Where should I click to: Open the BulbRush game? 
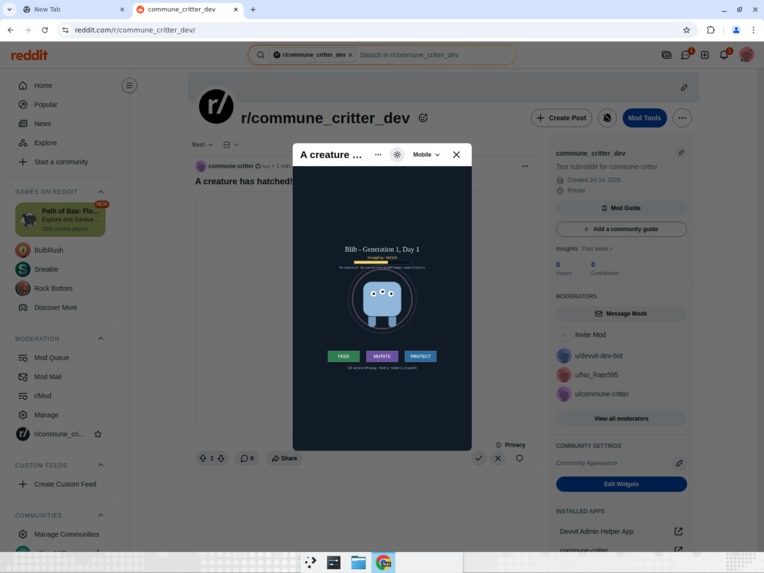tap(49, 250)
